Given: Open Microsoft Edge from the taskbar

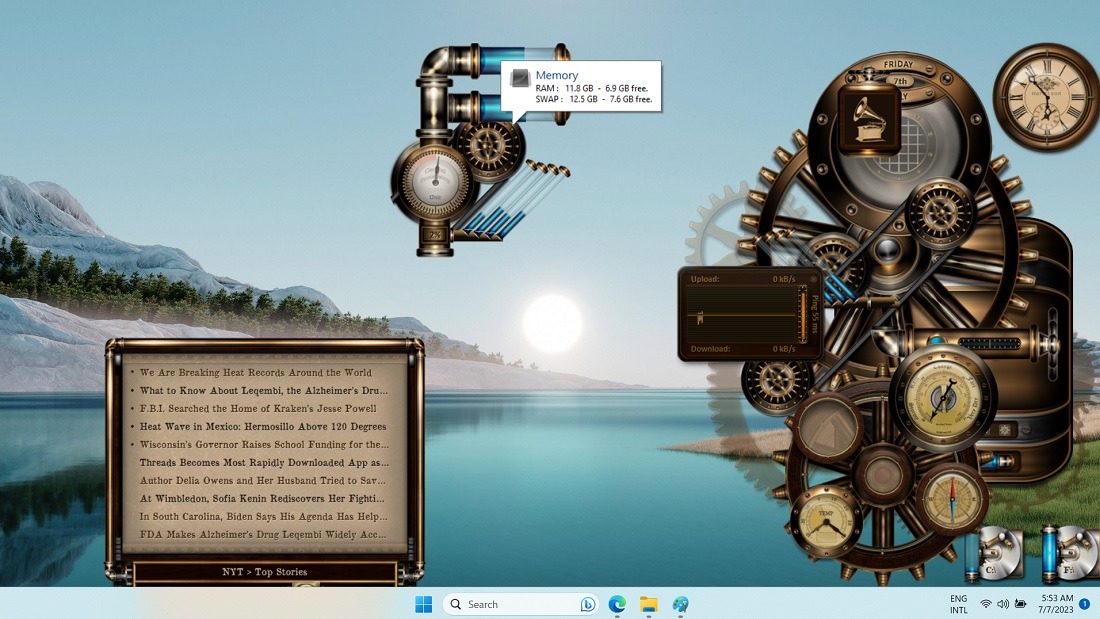Looking at the screenshot, I should 616,604.
